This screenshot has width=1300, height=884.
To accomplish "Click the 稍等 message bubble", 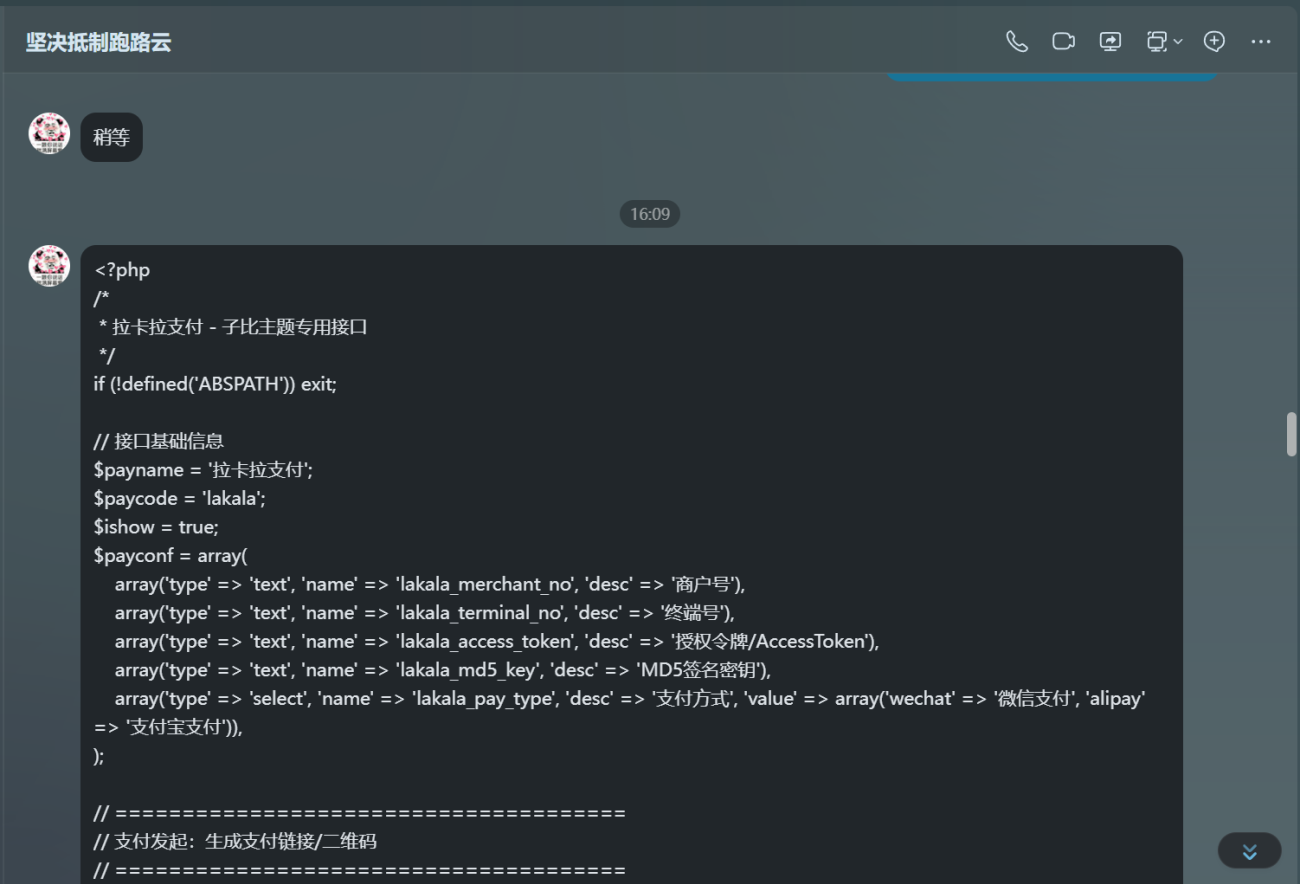I will [111, 137].
